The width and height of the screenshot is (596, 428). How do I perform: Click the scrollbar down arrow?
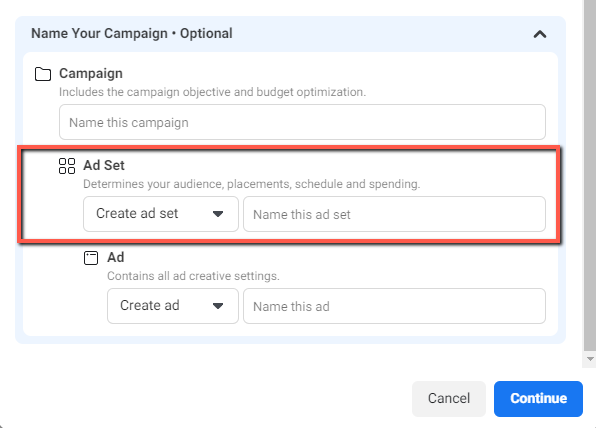[x=590, y=359]
